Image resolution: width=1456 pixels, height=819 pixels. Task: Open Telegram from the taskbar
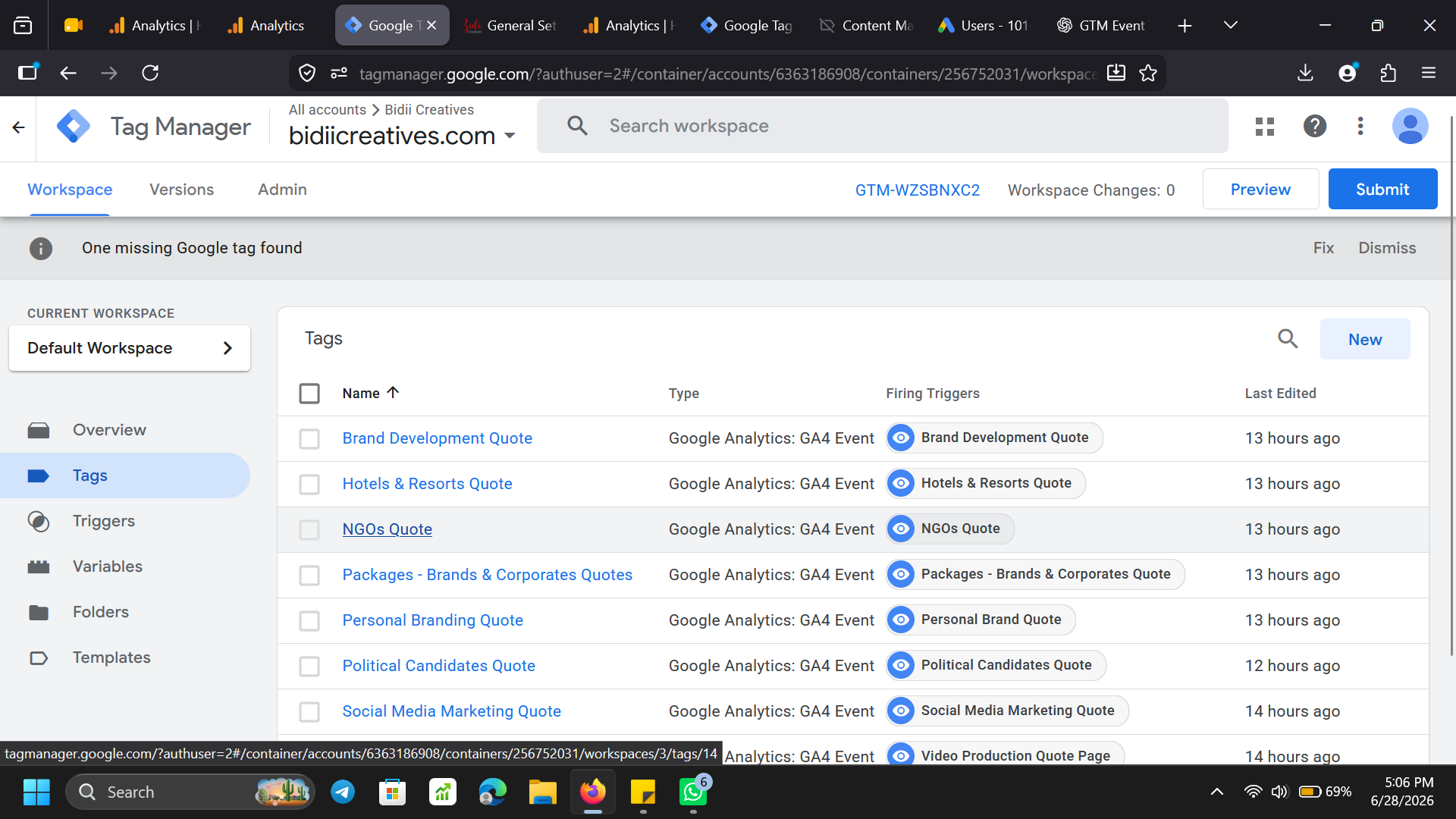[343, 792]
